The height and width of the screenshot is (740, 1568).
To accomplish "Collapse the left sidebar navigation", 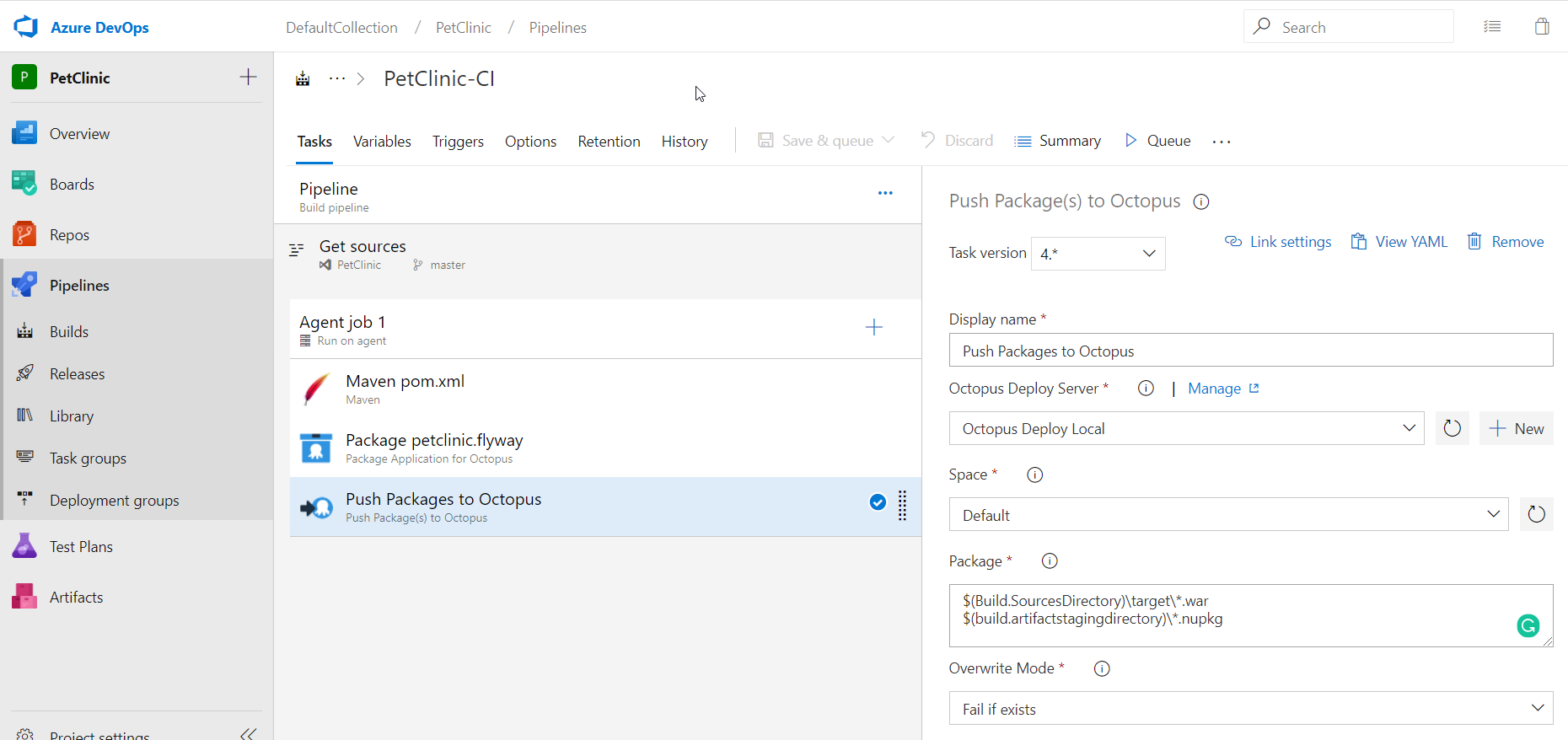I will (248, 733).
